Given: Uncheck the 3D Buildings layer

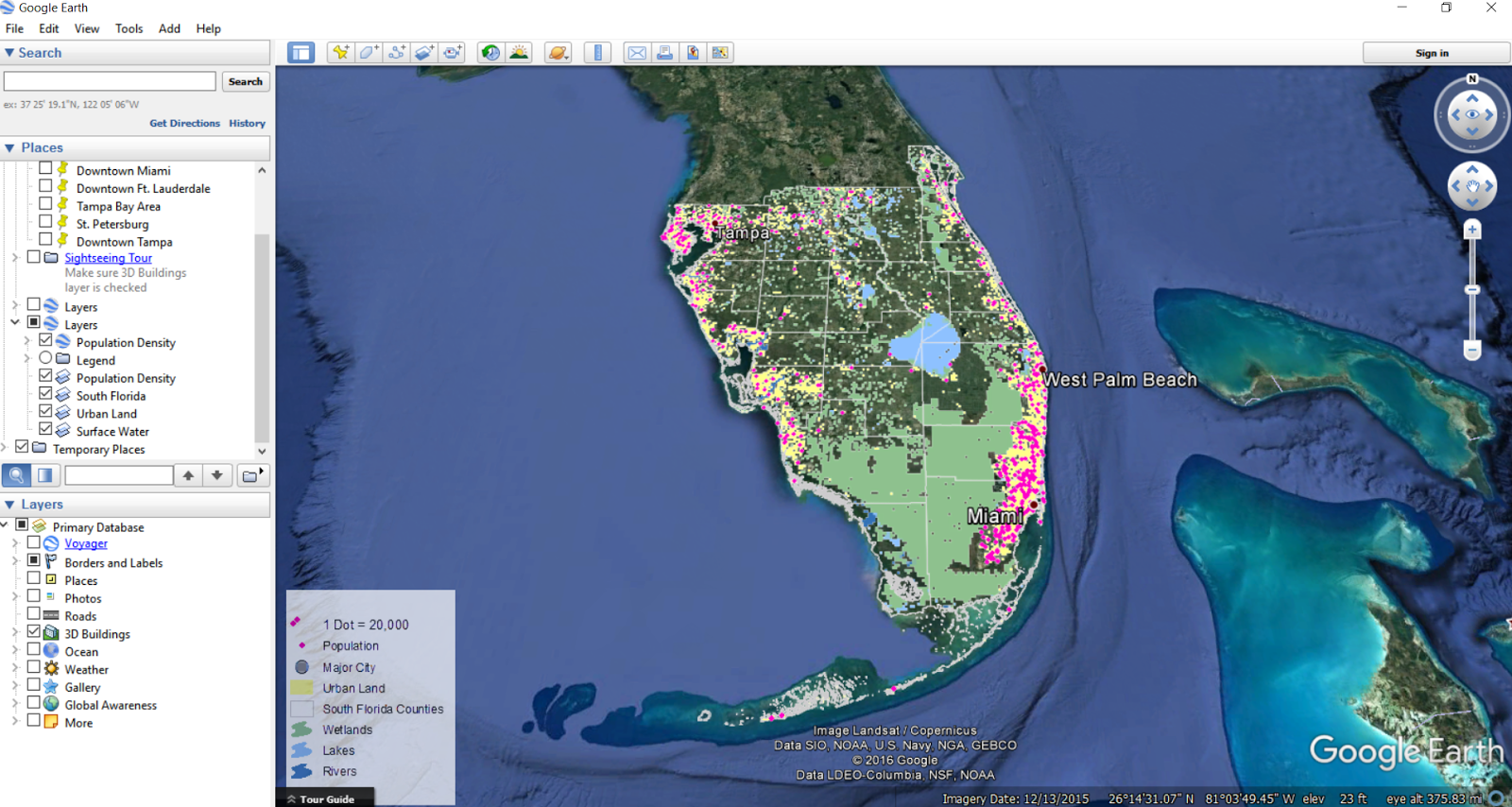Looking at the screenshot, I should pyautogui.click(x=34, y=632).
